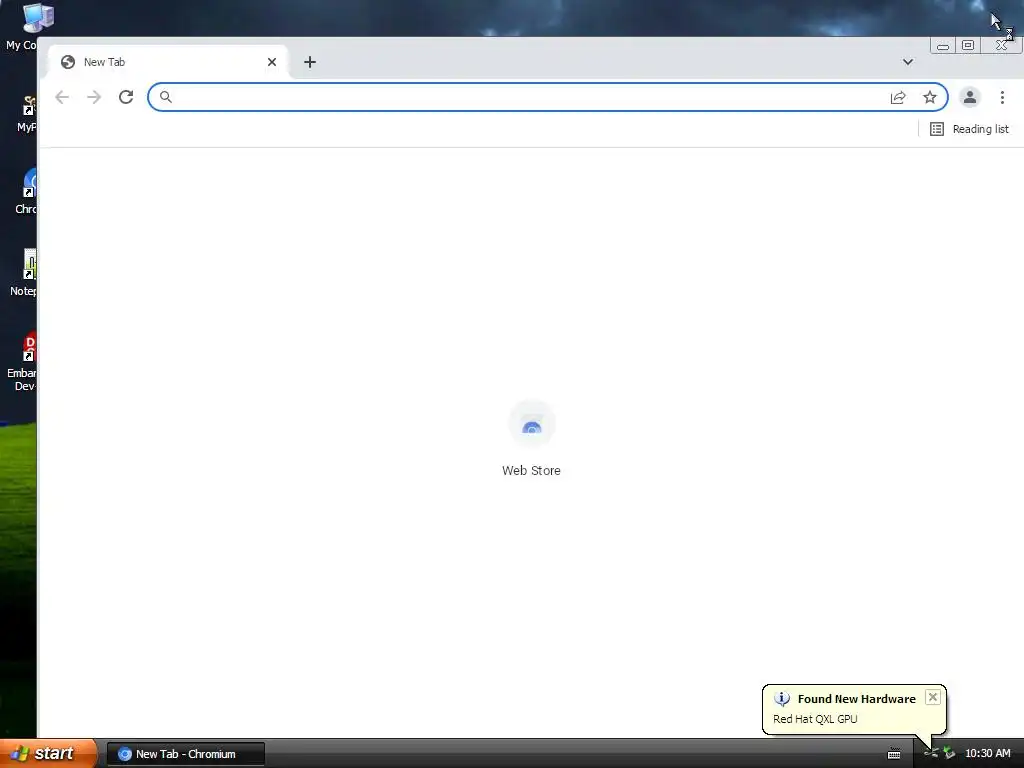Select the Notepad desktop shortcut icon
This screenshot has height=768, width=1024.
24,274
